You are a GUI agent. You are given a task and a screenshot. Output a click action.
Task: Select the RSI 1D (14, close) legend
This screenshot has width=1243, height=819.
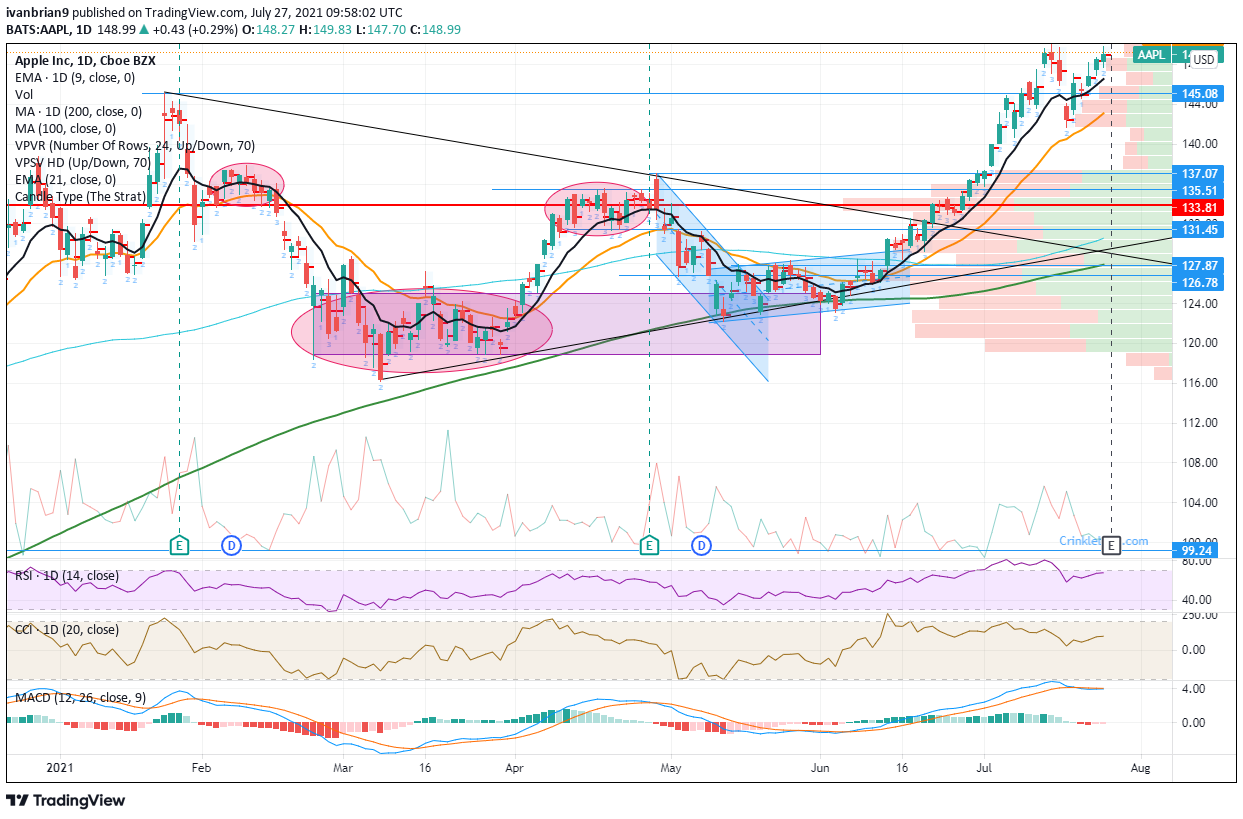(x=66, y=576)
